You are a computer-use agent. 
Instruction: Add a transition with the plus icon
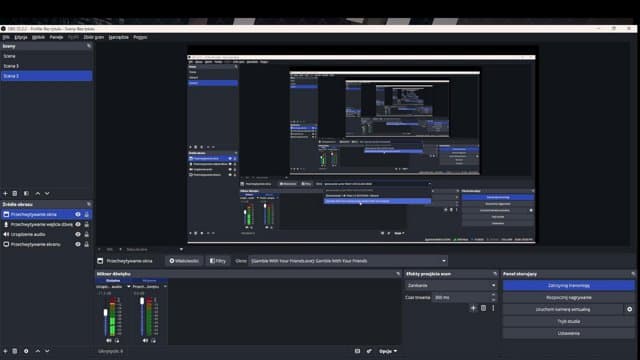tap(473, 308)
